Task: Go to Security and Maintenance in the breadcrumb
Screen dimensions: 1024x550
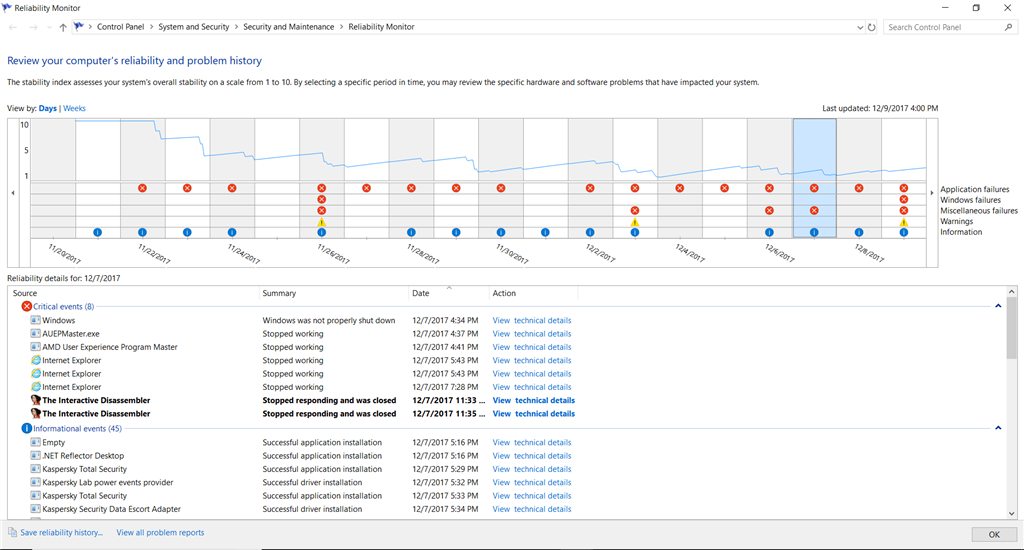Action: (289, 27)
